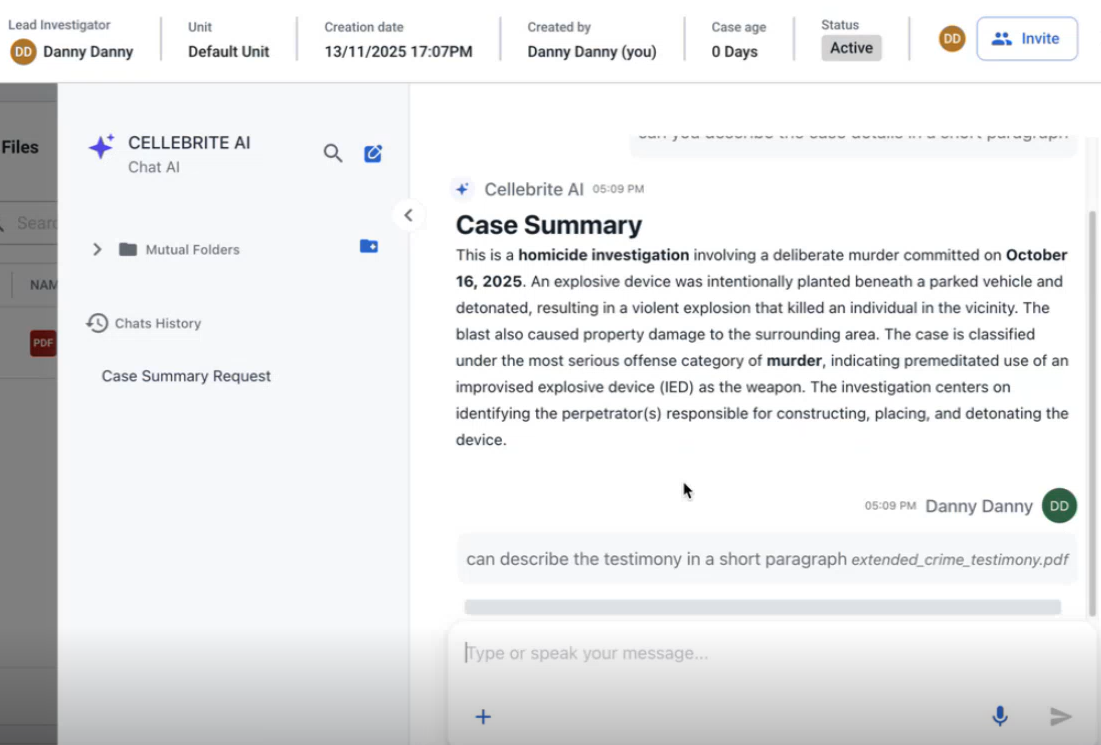Click the microphone voice input icon

coord(999,716)
